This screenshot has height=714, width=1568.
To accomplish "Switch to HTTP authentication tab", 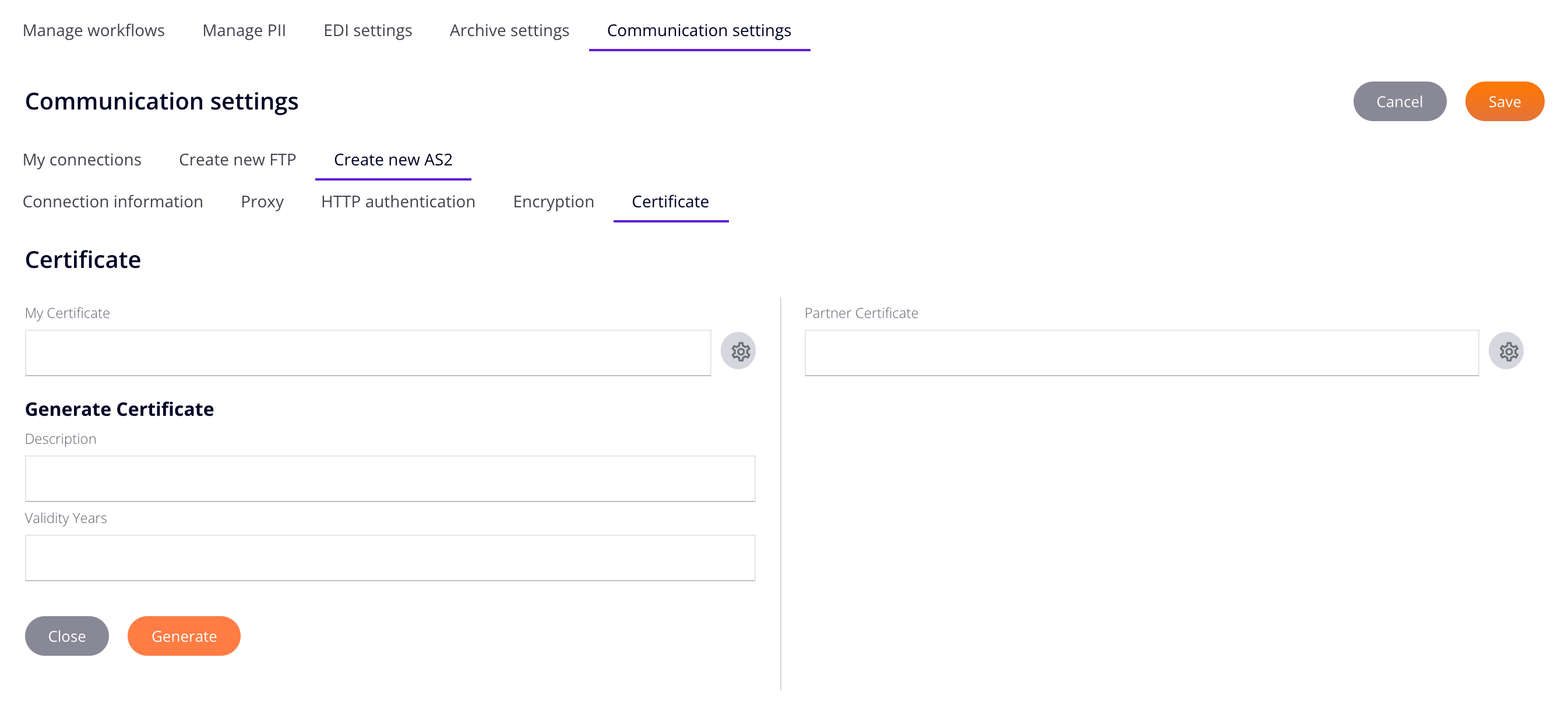I will 397,201.
